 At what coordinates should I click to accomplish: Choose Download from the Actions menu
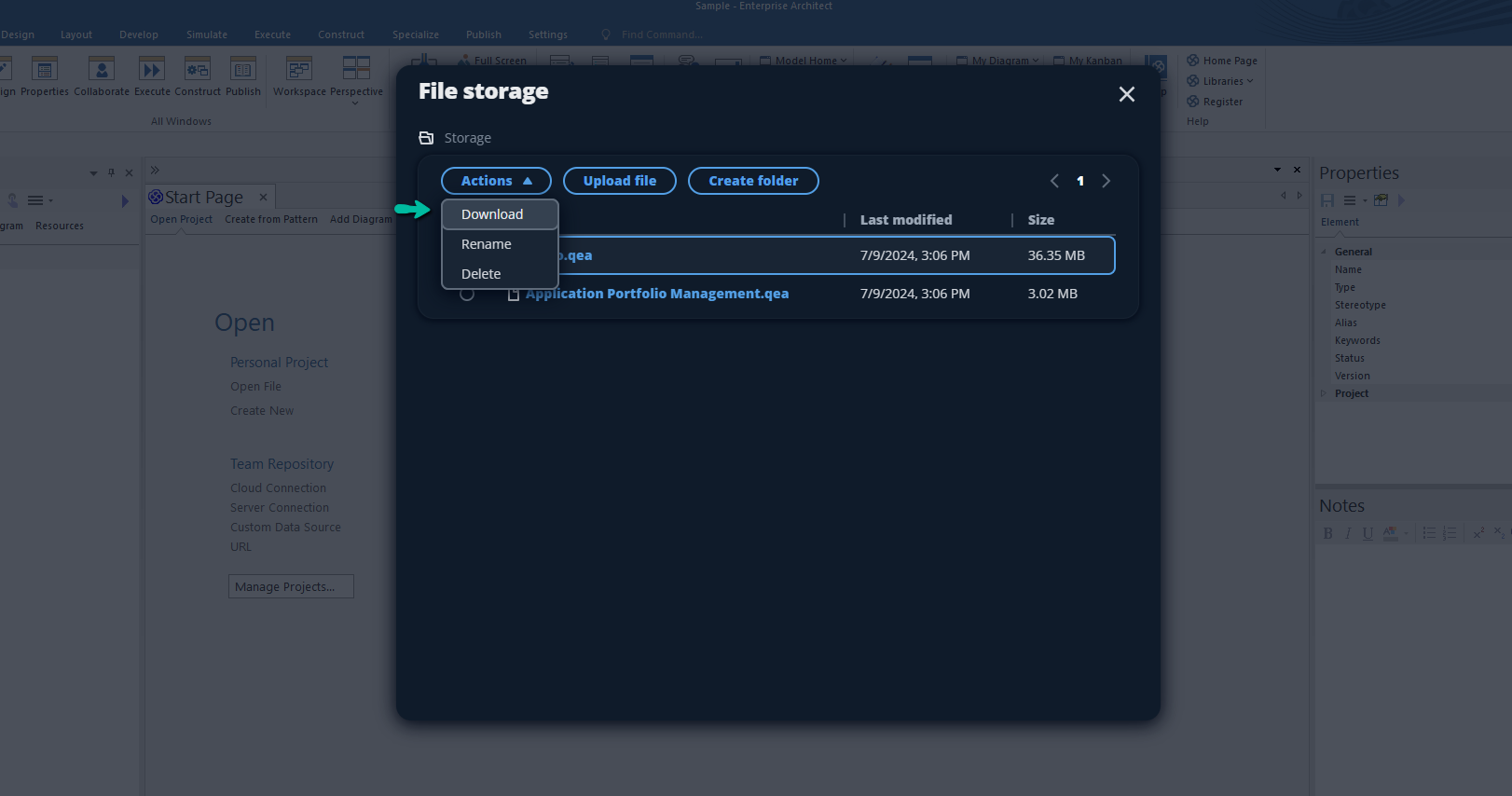click(x=500, y=214)
